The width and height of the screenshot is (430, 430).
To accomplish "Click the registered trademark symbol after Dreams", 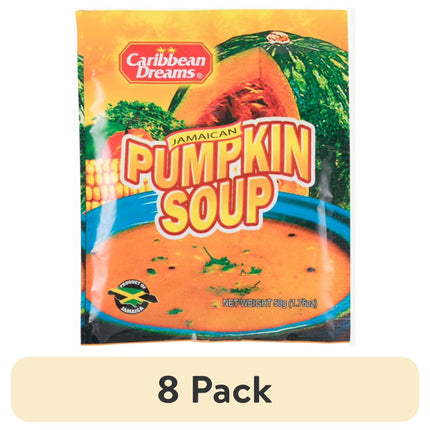I will (200, 76).
